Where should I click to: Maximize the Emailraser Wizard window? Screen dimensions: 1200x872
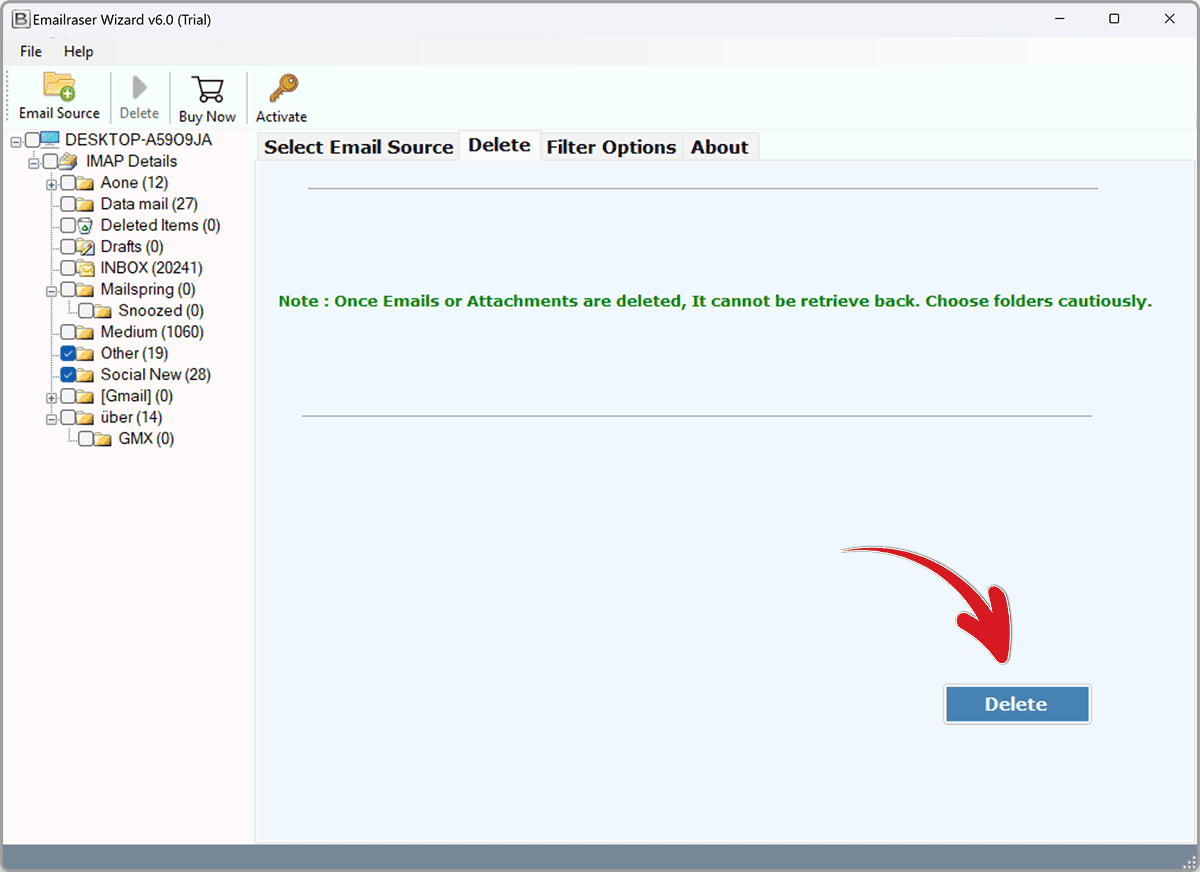[1114, 19]
